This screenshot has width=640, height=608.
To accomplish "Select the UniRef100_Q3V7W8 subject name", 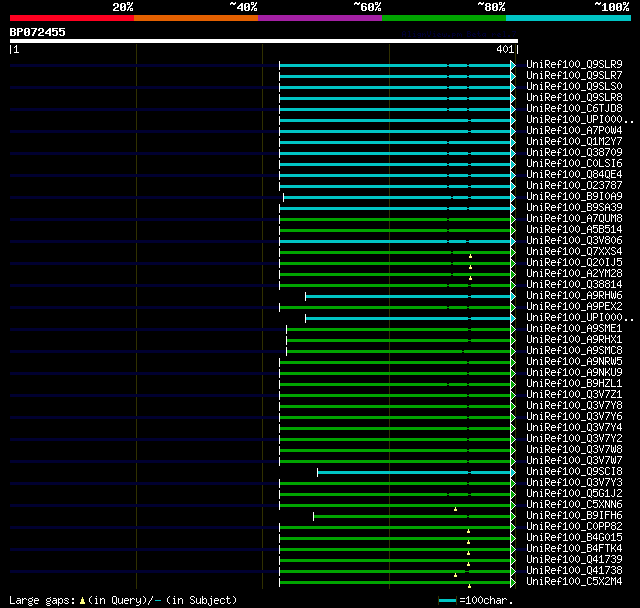I will pos(574,450).
